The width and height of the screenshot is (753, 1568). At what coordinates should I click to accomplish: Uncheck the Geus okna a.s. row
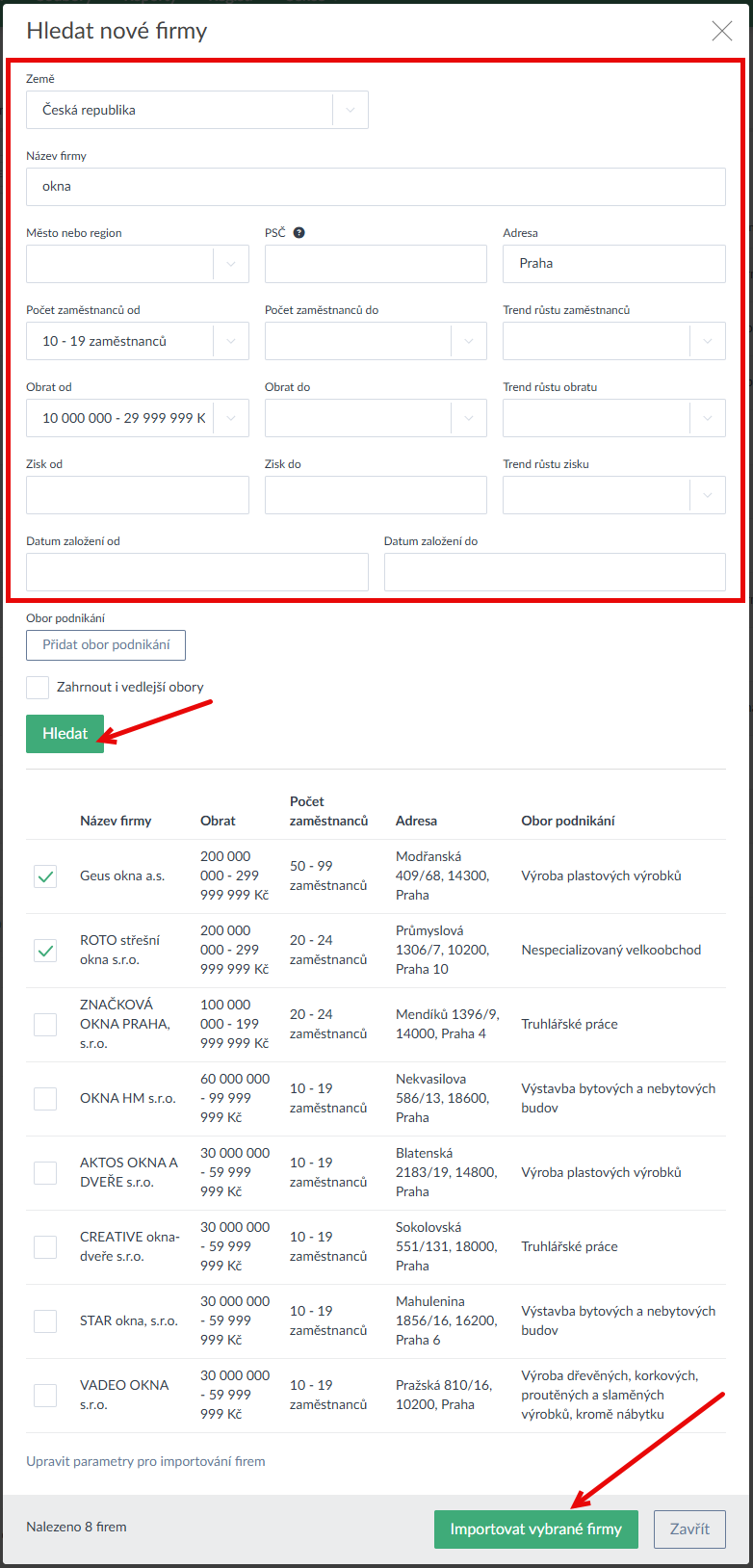(x=45, y=876)
